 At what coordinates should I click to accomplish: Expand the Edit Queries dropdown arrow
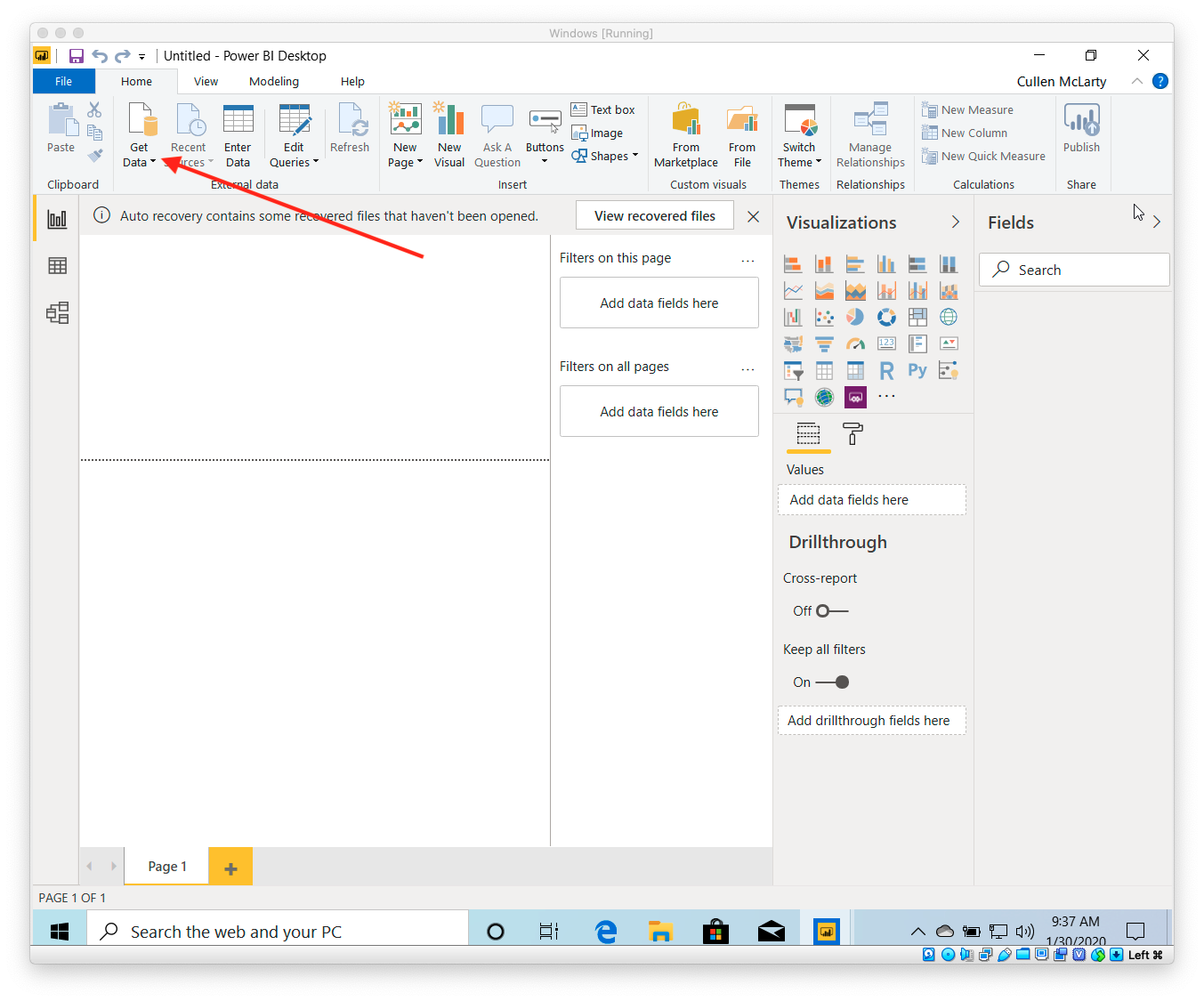click(x=316, y=162)
